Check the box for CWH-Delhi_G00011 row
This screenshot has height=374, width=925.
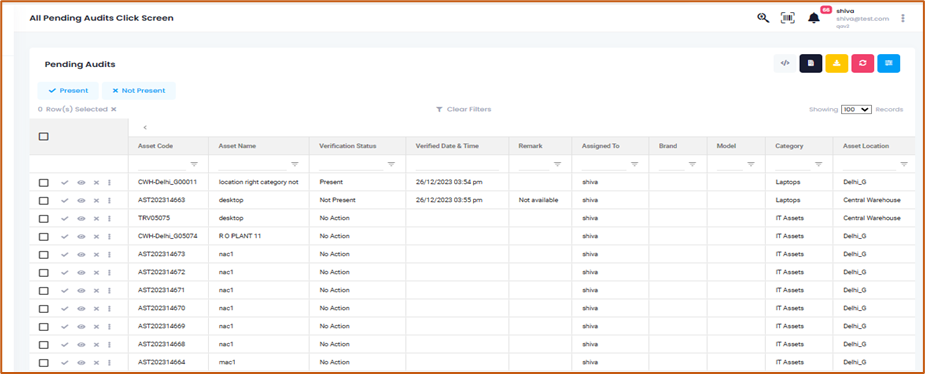(x=44, y=183)
